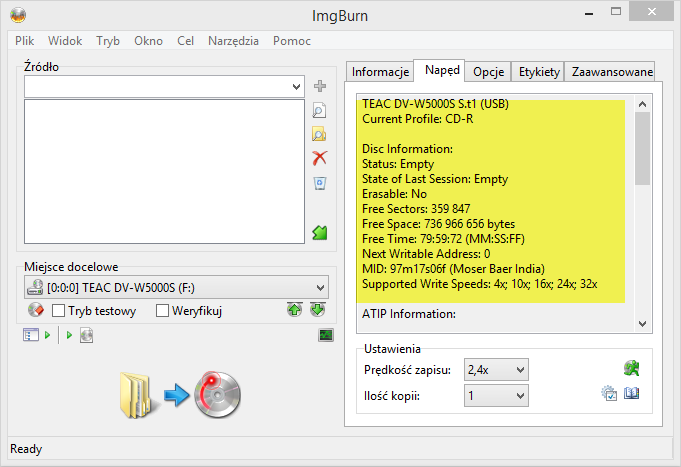Click the recycle bin clear list icon
This screenshot has width=681, height=467.
click(320, 183)
